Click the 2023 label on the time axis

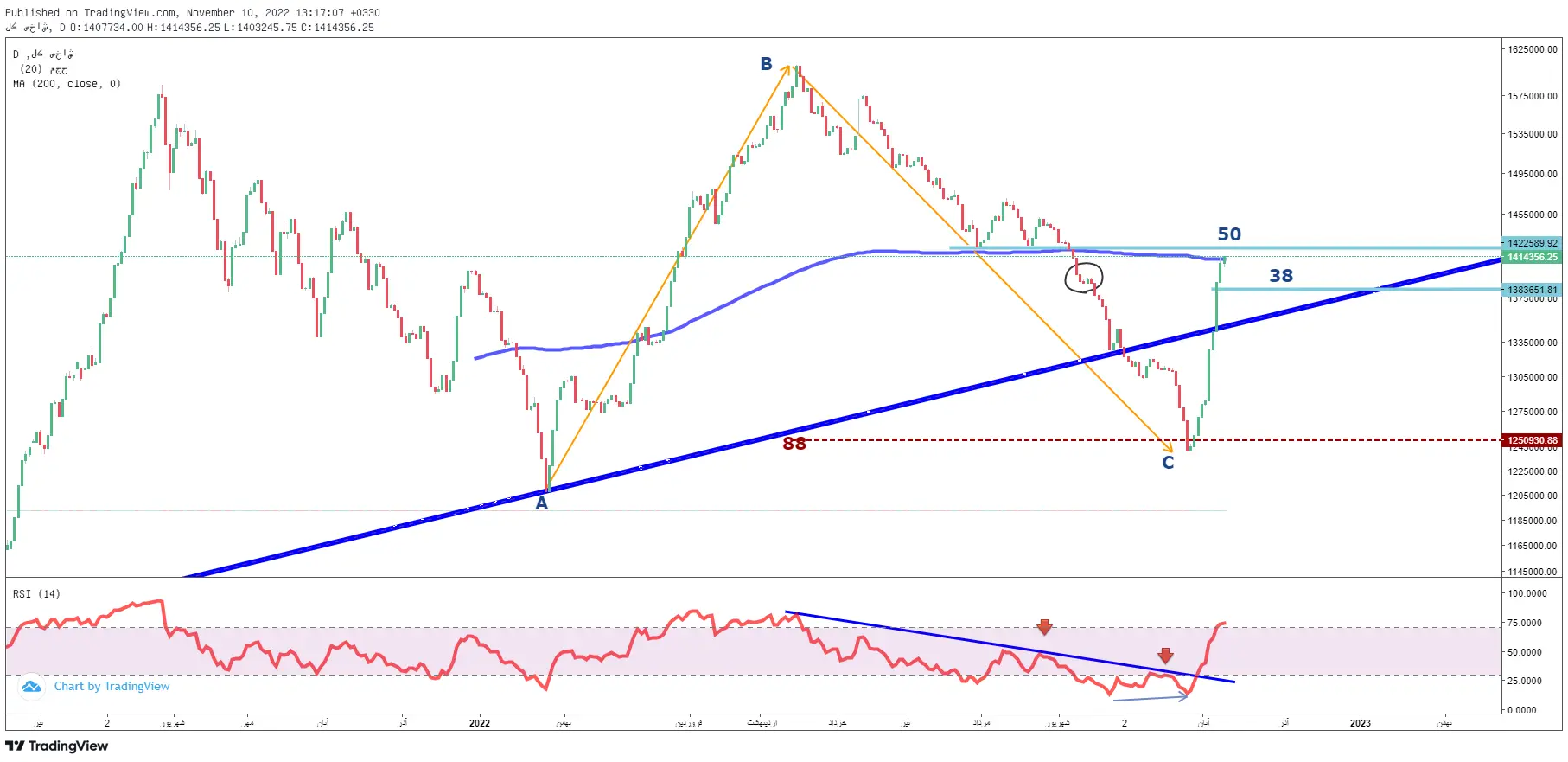1361,723
